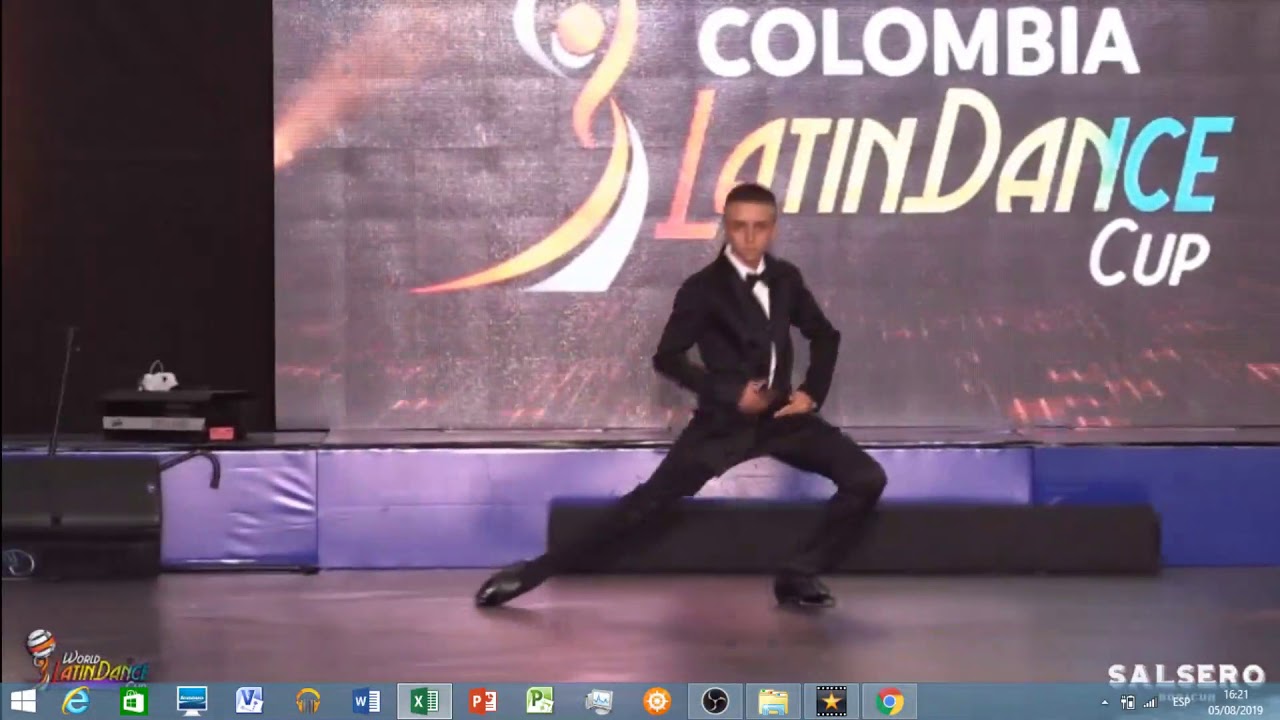
Task: Change the ESP input language
Action: [1181, 702]
